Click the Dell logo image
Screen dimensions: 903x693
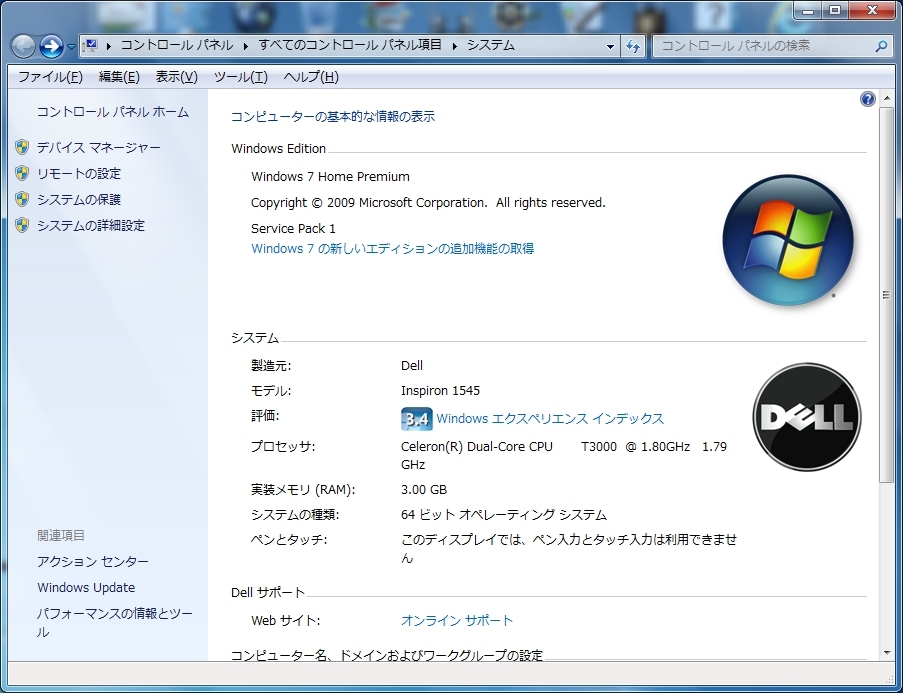[x=806, y=417]
